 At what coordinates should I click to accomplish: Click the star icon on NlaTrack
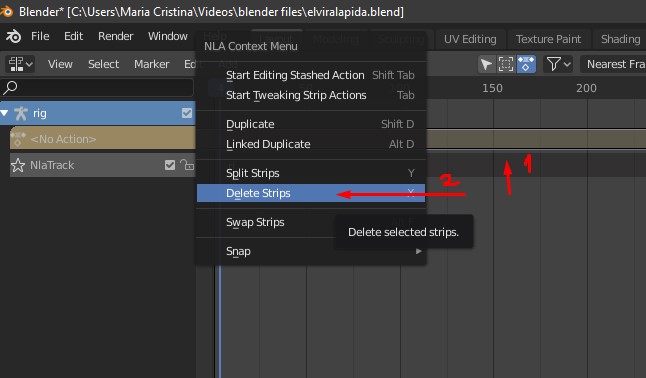coord(18,165)
